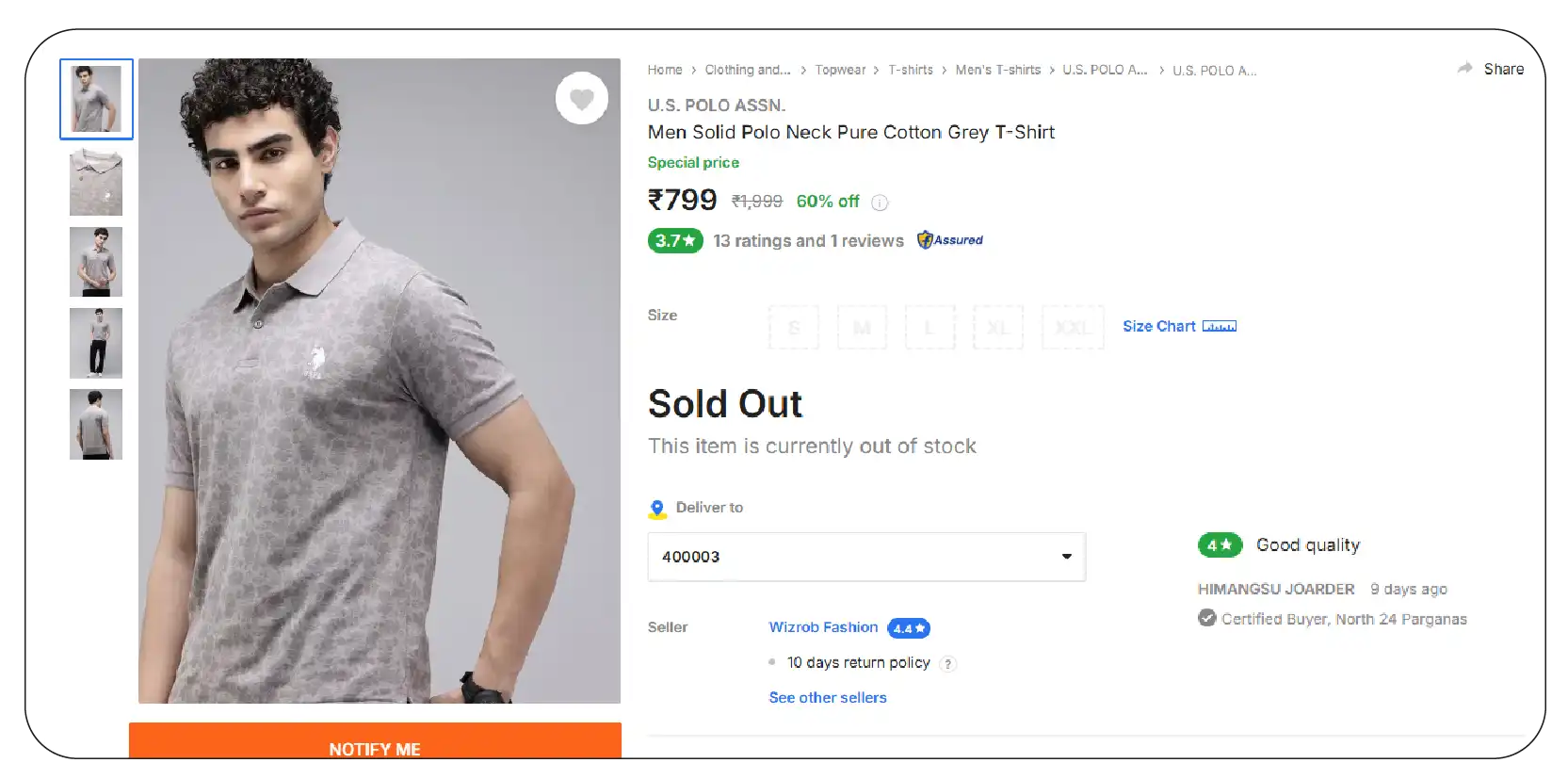Click the Flipkart Assured badge
Screen dimensions: 1568x779
(x=949, y=240)
